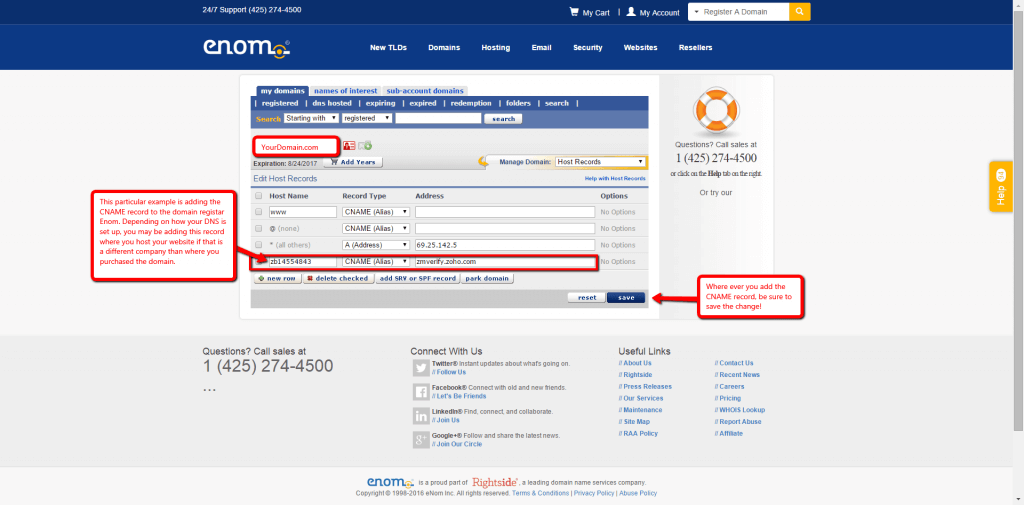Open the New TLDs menu

click(389, 48)
